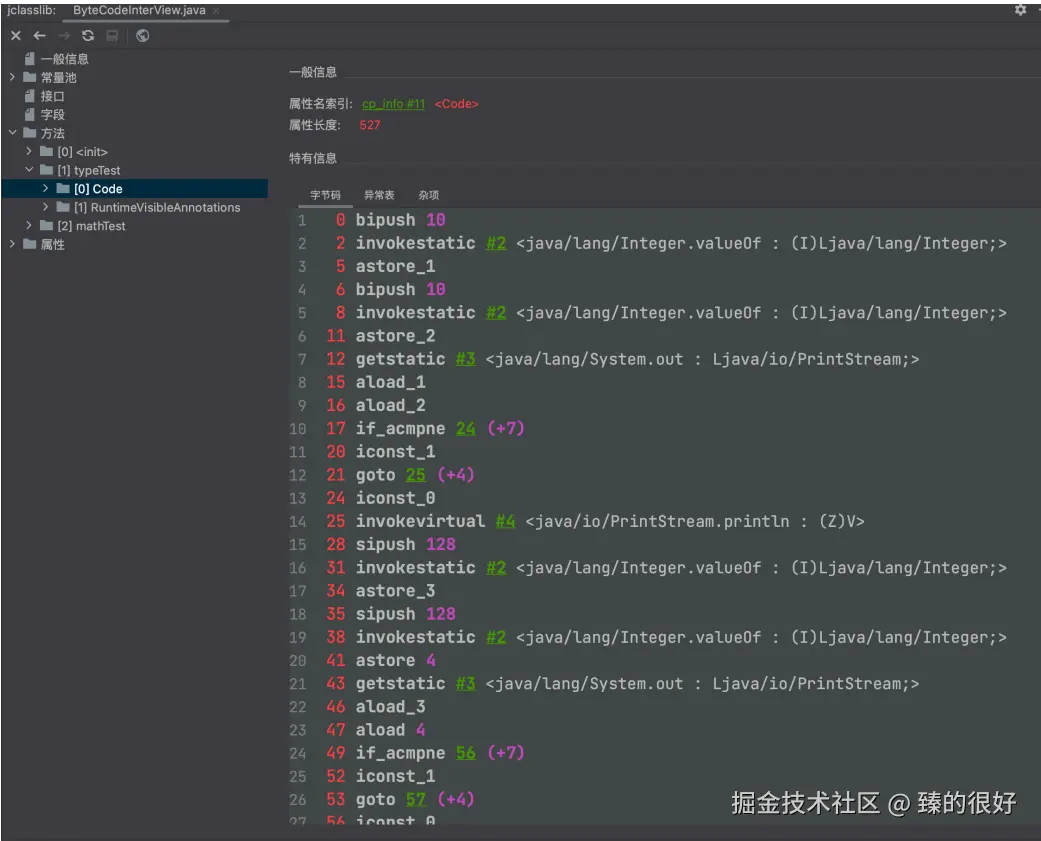Select the 一般信息 tree node
Image resolution: width=1041 pixels, height=841 pixels.
tap(64, 59)
